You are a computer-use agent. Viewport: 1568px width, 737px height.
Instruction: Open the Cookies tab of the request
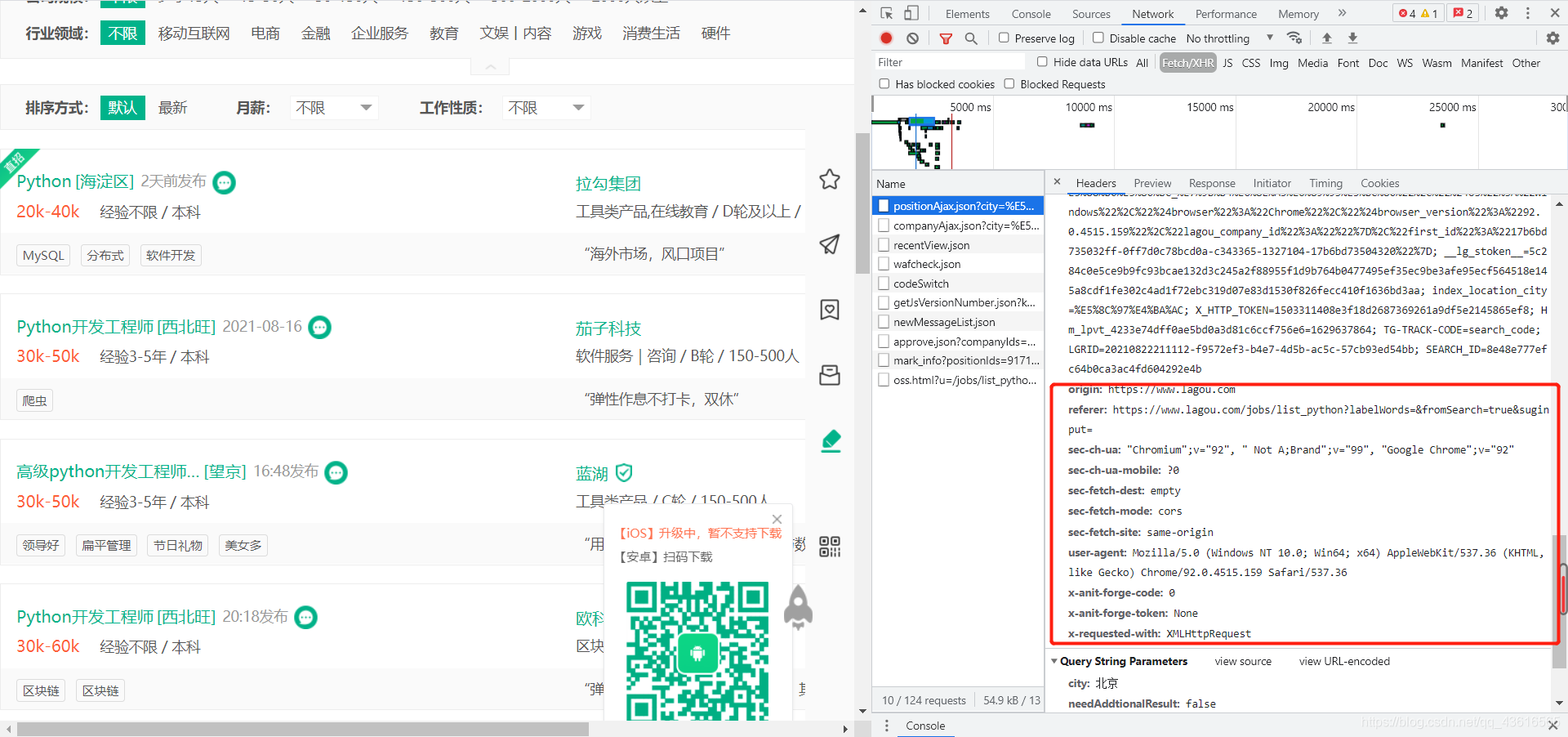(x=1379, y=182)
